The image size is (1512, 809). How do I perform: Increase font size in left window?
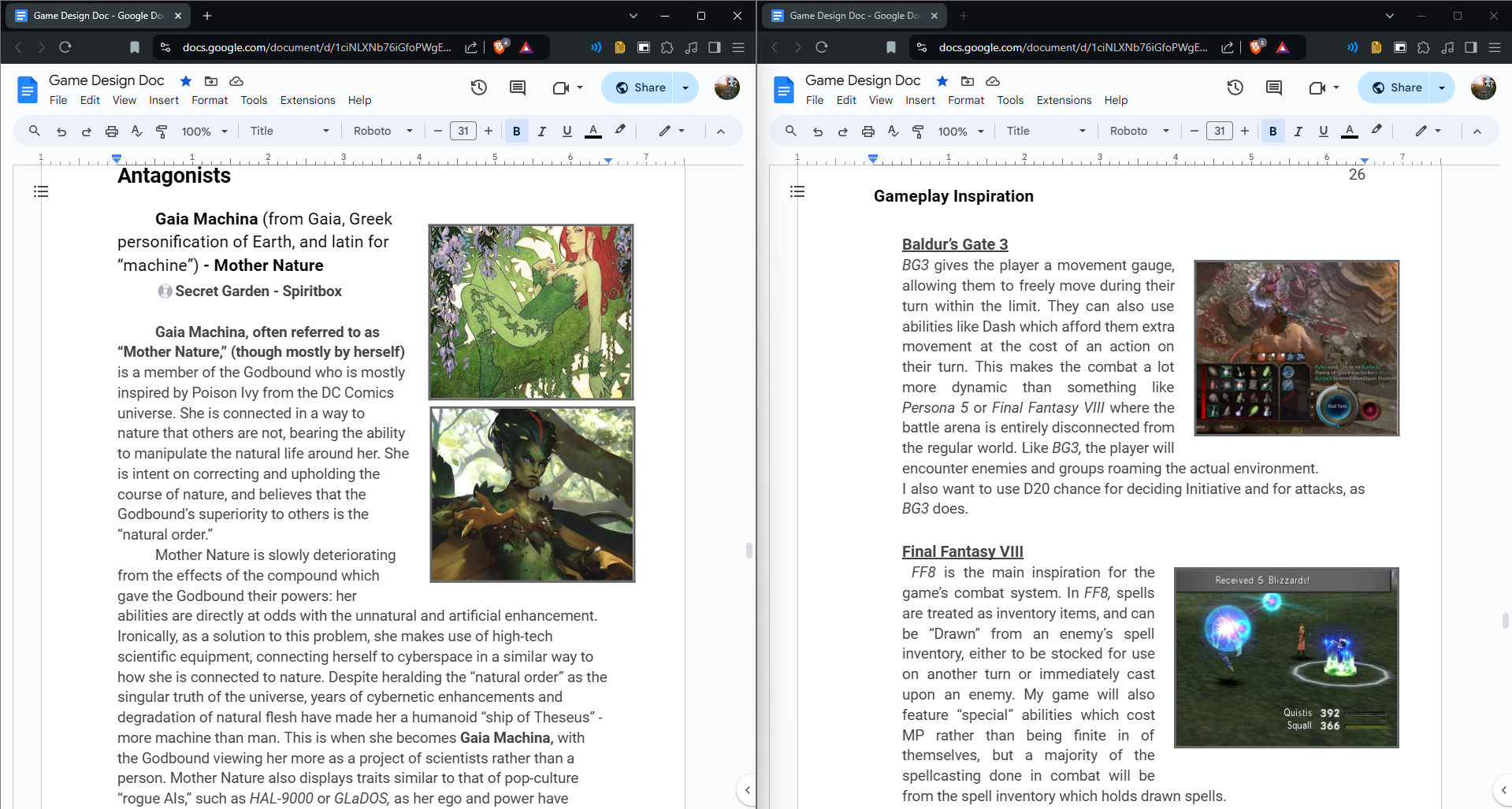click(489, 131)
